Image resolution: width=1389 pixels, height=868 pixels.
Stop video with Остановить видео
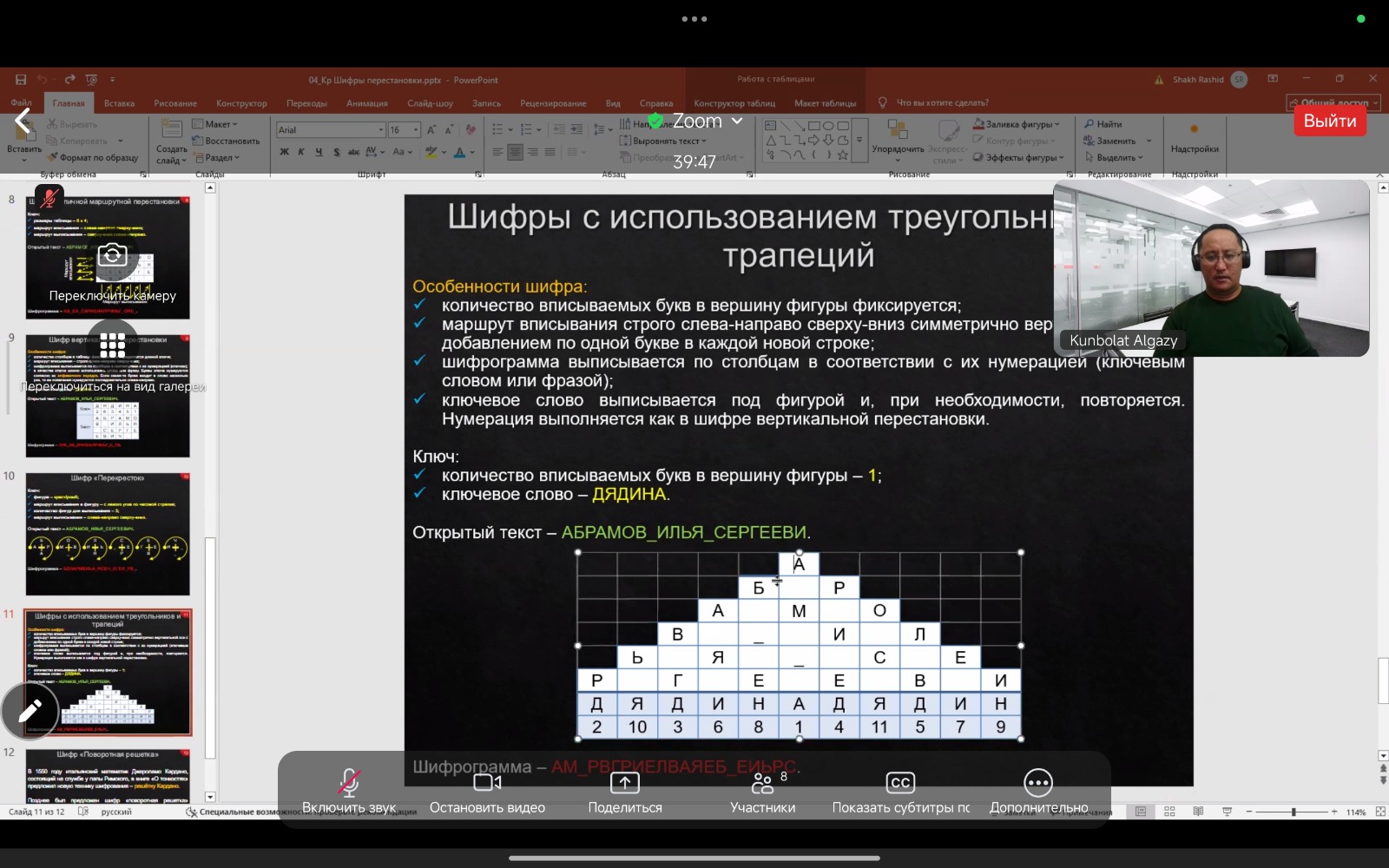coord(487,783)
